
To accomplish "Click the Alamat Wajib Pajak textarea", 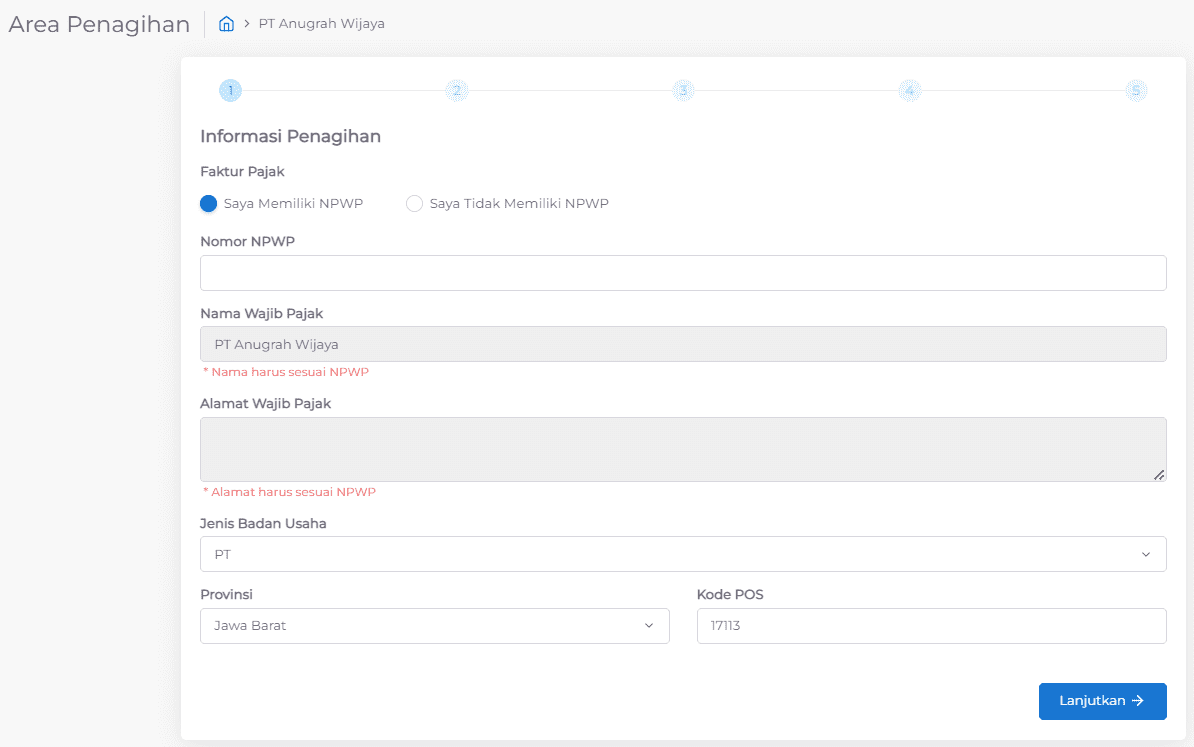I will point(683,449).
